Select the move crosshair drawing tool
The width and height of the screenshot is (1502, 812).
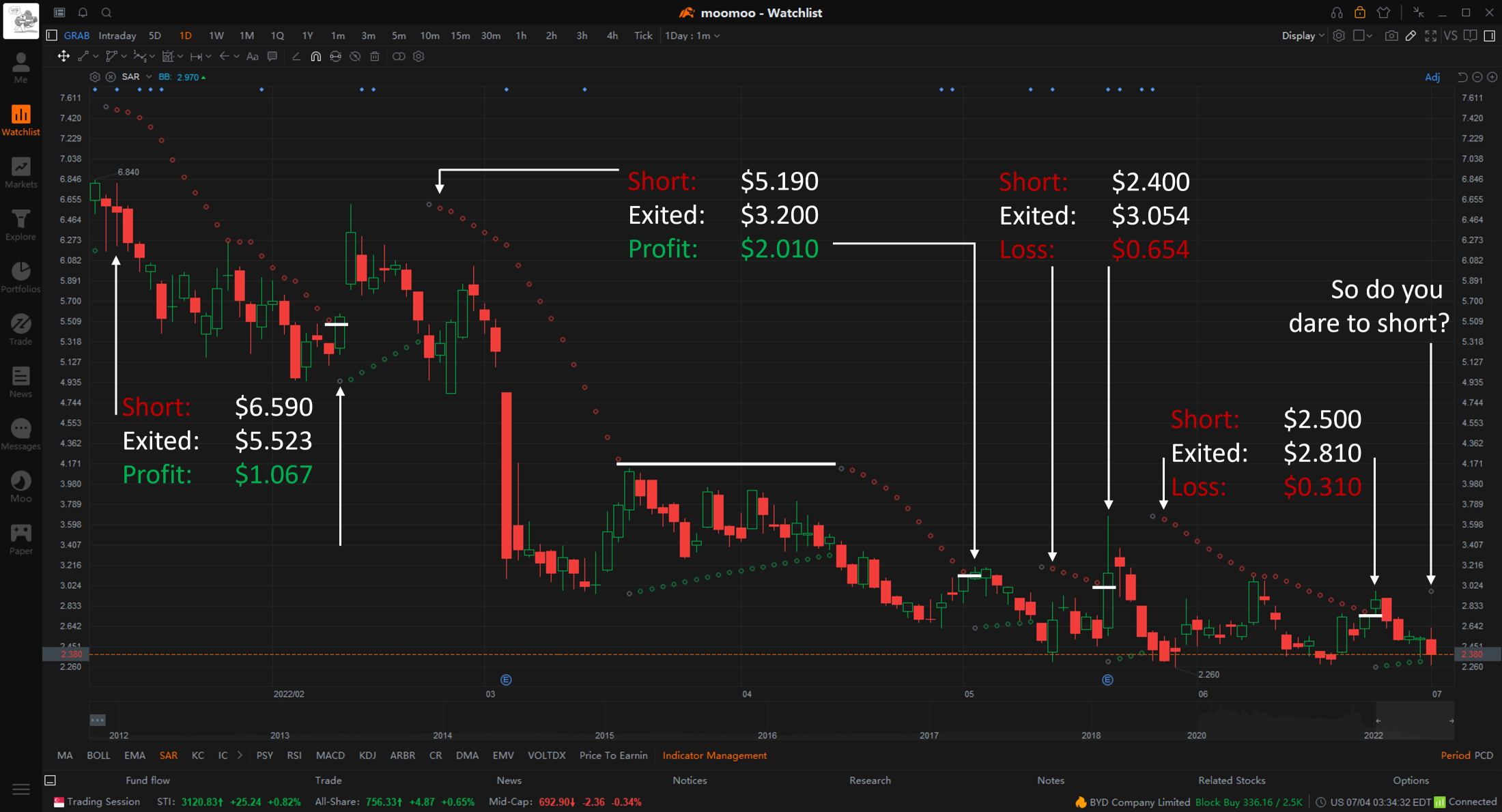pyautogui.click(x=63, y=57)
